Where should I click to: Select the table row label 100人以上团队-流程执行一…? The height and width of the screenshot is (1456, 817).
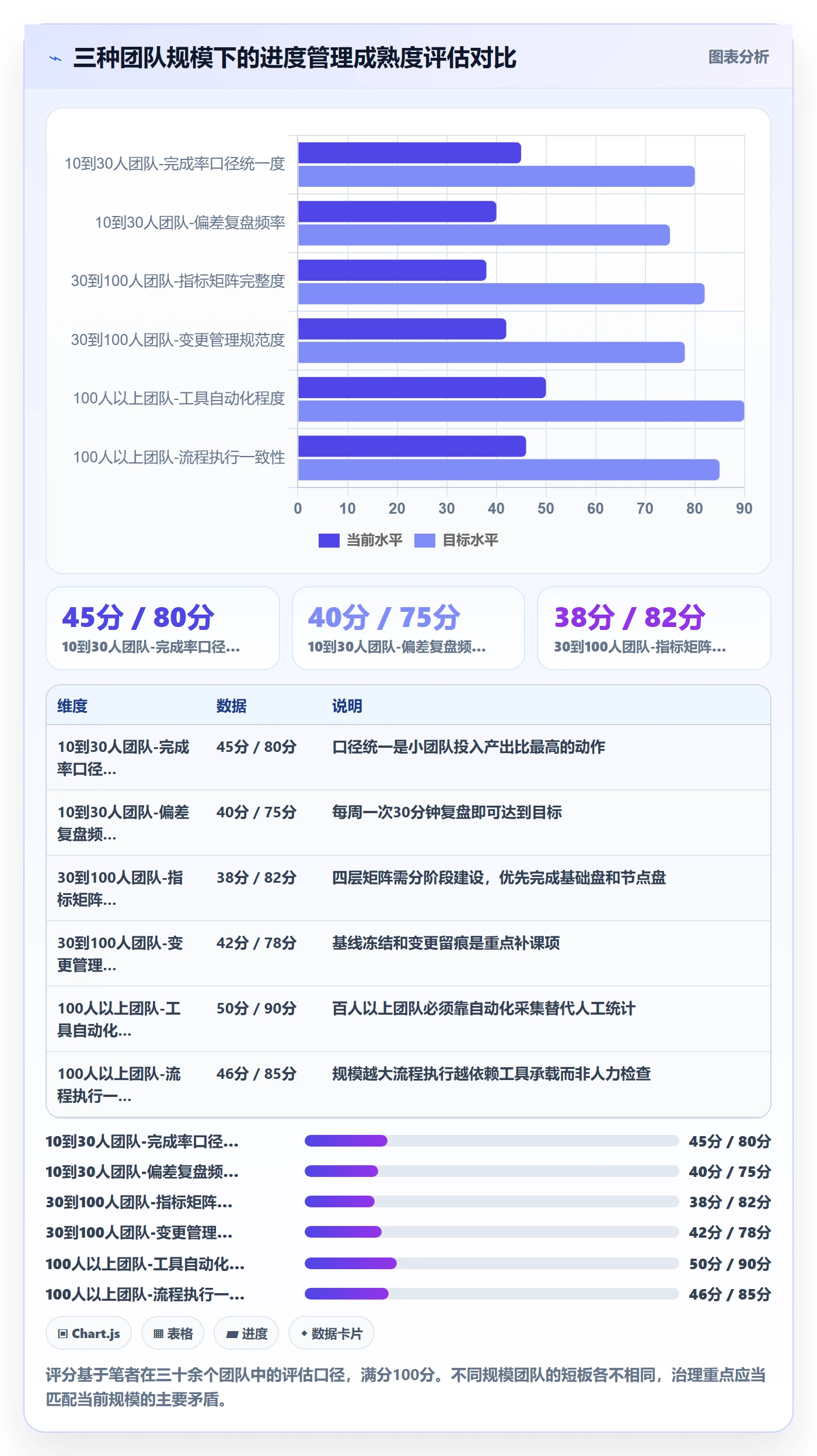pyautogui.click(x=119, y=1085)
